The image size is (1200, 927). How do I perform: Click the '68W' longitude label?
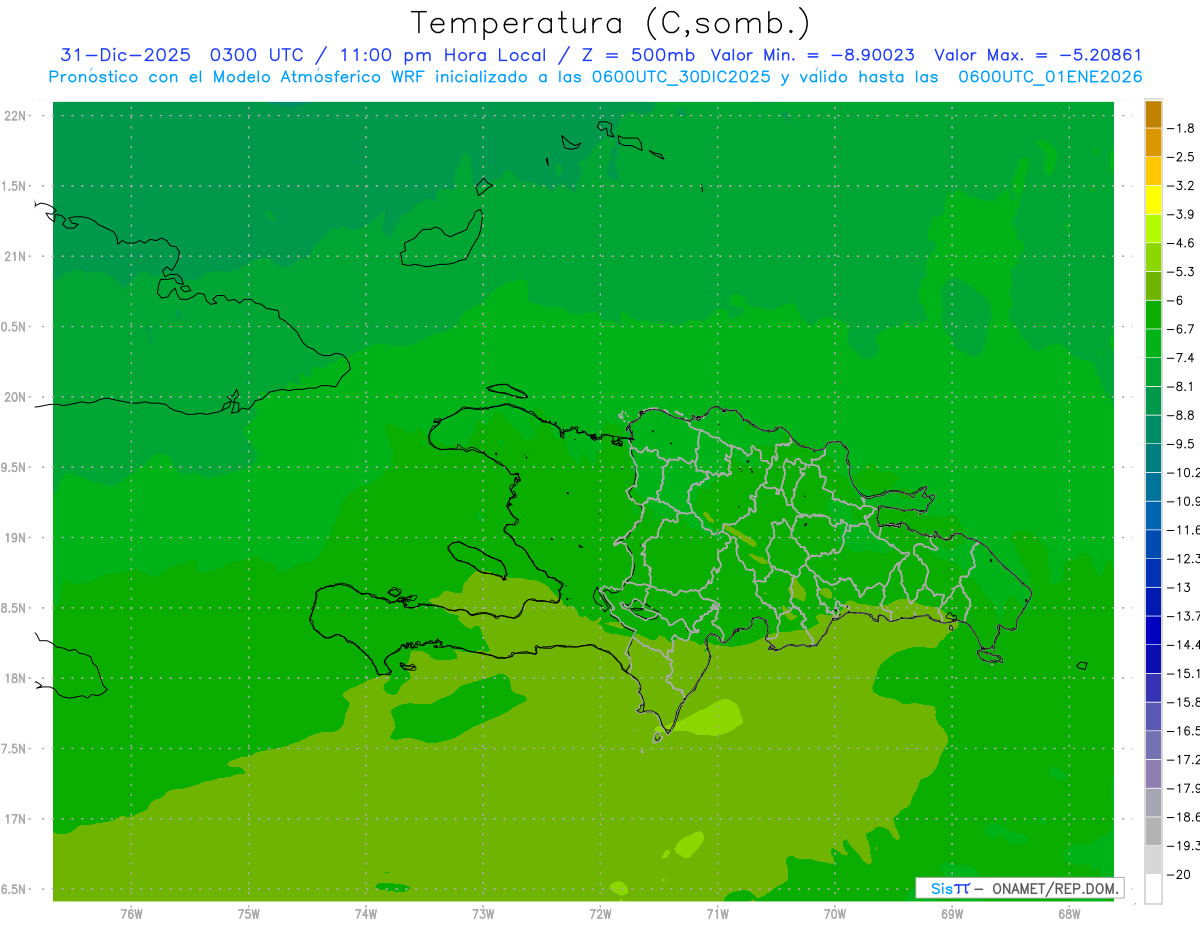tap(1069, 913)
